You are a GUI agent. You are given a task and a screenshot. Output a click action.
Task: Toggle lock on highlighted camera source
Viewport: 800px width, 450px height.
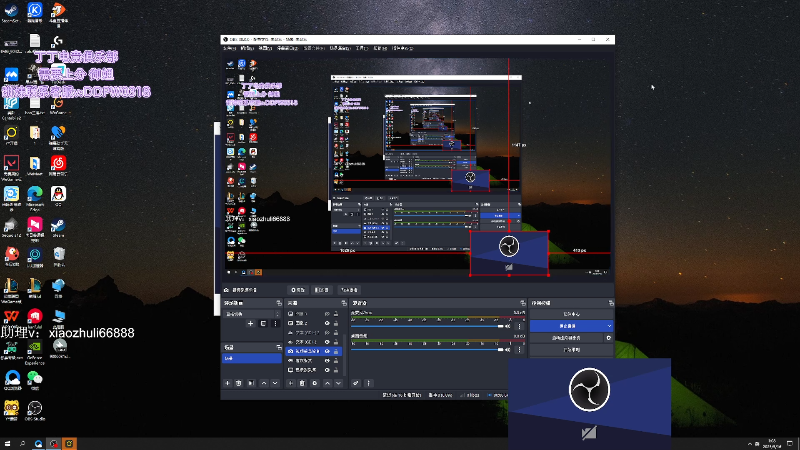(336, 351)
